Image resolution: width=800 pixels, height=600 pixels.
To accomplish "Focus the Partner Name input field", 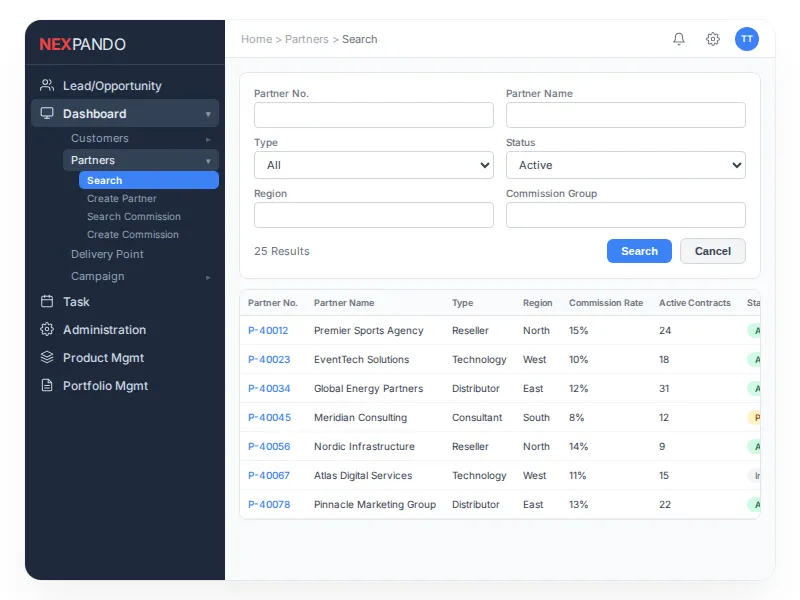I will coord(626,115).
